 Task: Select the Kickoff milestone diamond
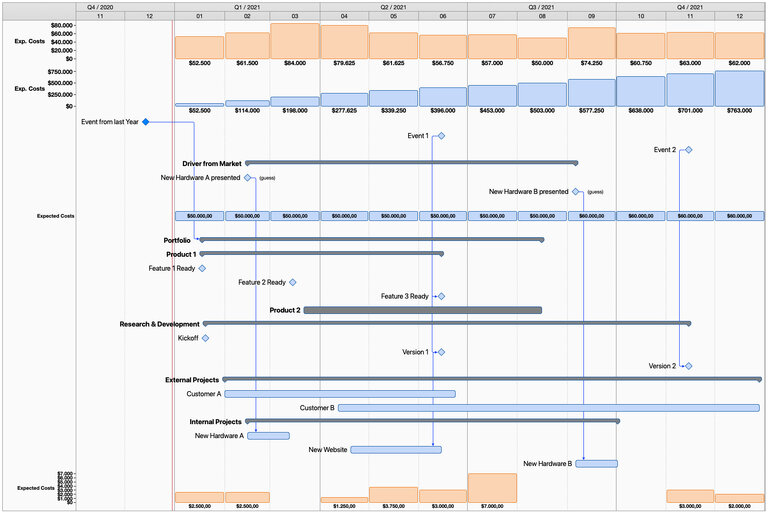coord(206,338)
